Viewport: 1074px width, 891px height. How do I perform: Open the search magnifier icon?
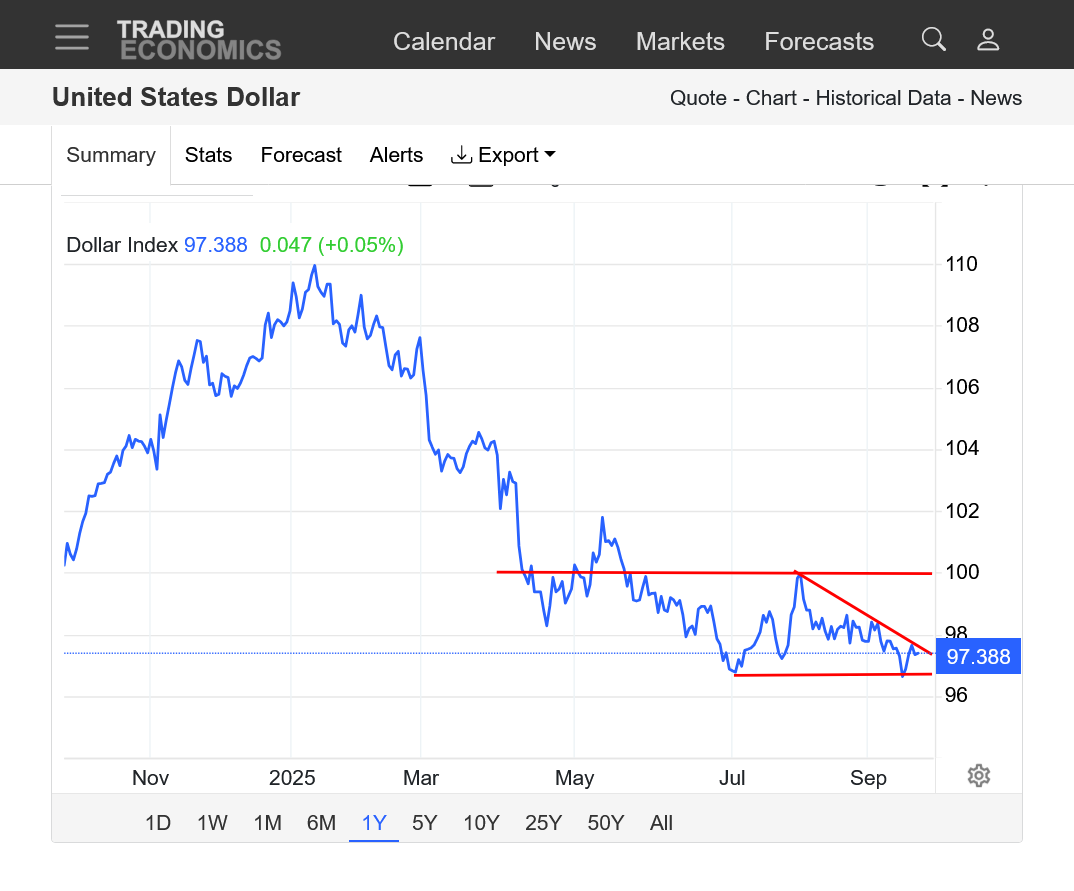coord(933,40)
